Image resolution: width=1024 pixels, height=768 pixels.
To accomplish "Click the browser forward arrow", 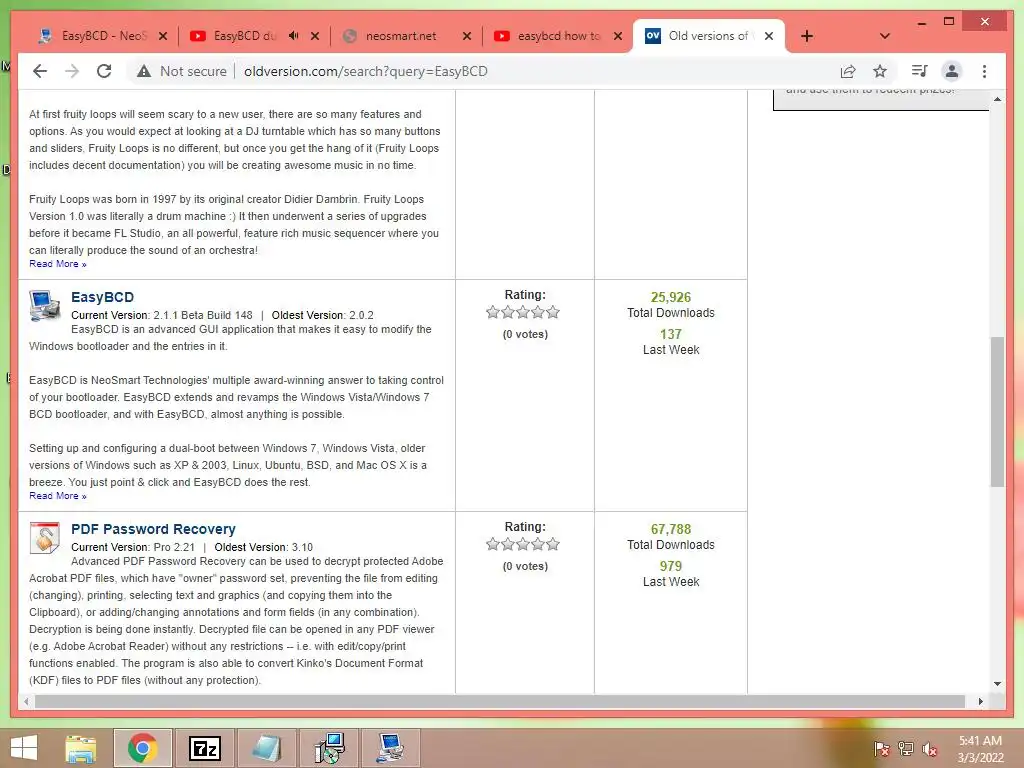I will [72, 71].
